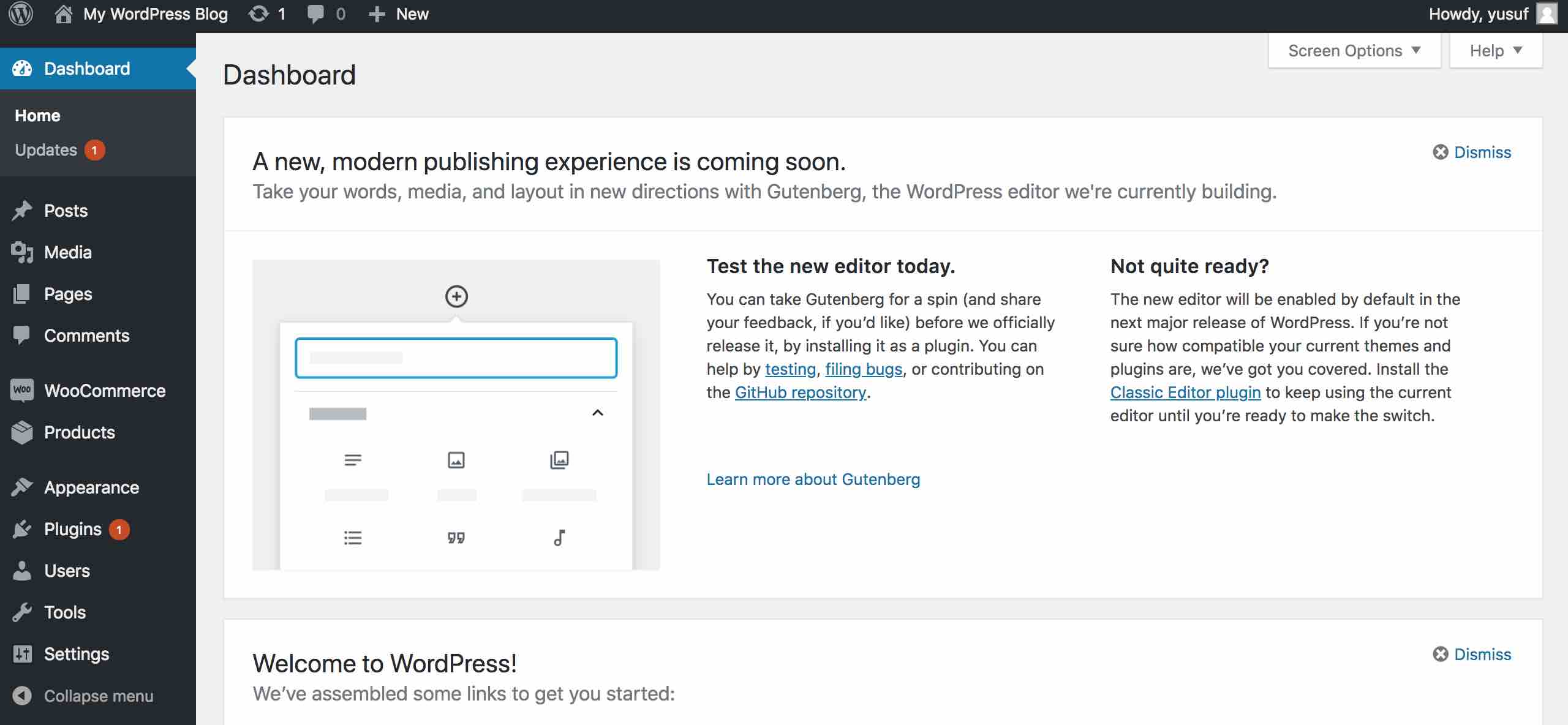Click Learn more about Gutenberg link

(x=813, y=479)
